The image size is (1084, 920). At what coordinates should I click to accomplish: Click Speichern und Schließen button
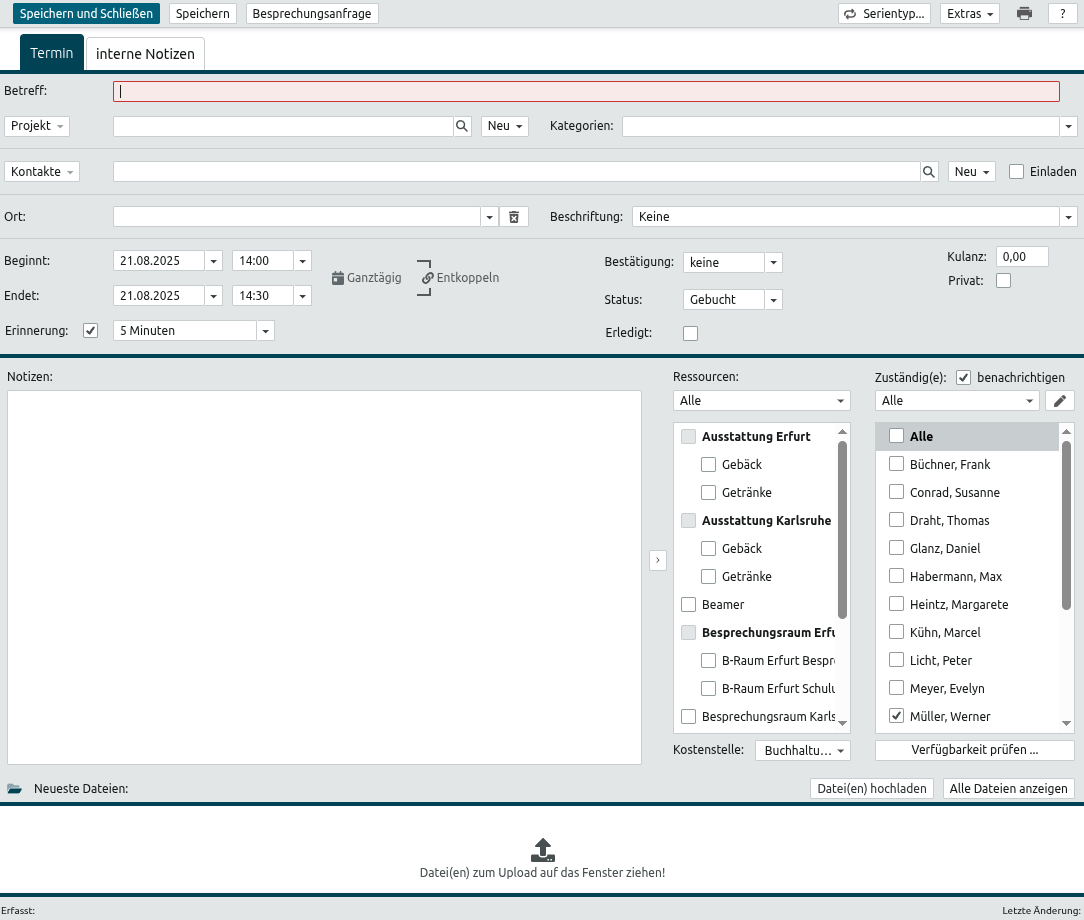click(86, 14)
